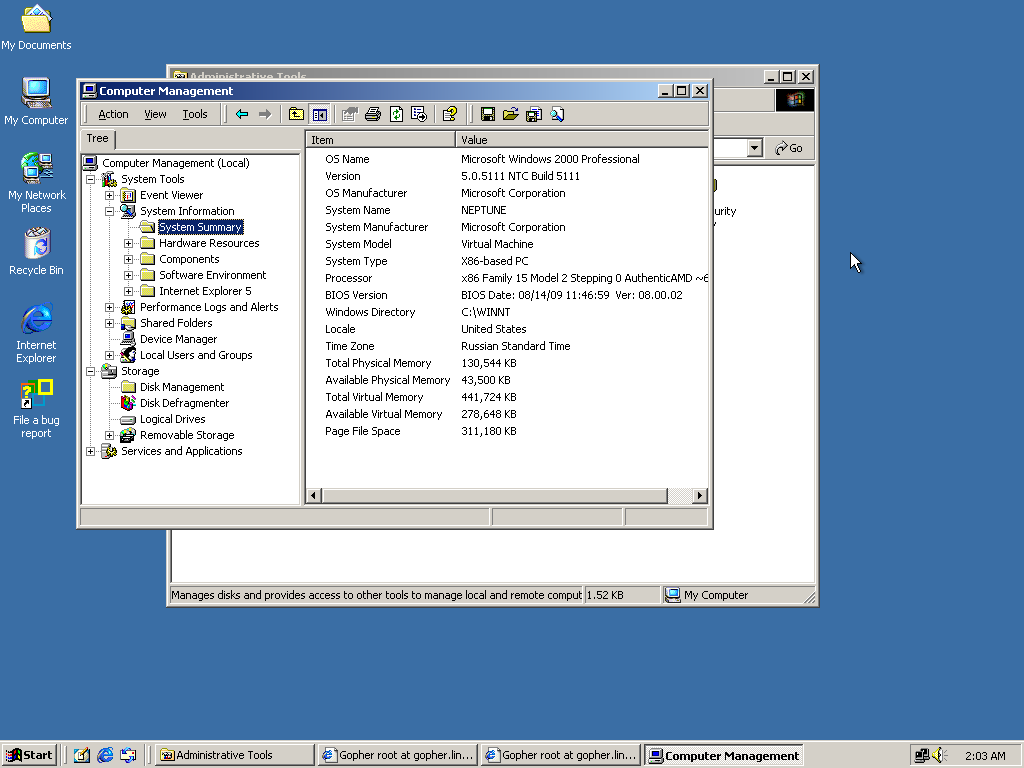The height and width of the screenshot is (768, 1024).
Task: Print the system summary using the printer icon
Action: [x=373, y=114]
